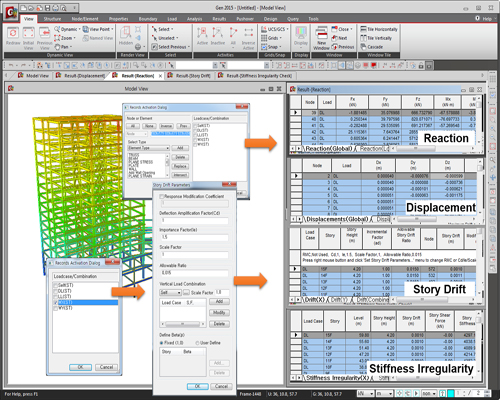Click Tile Vertically

(x=376, y=38)
